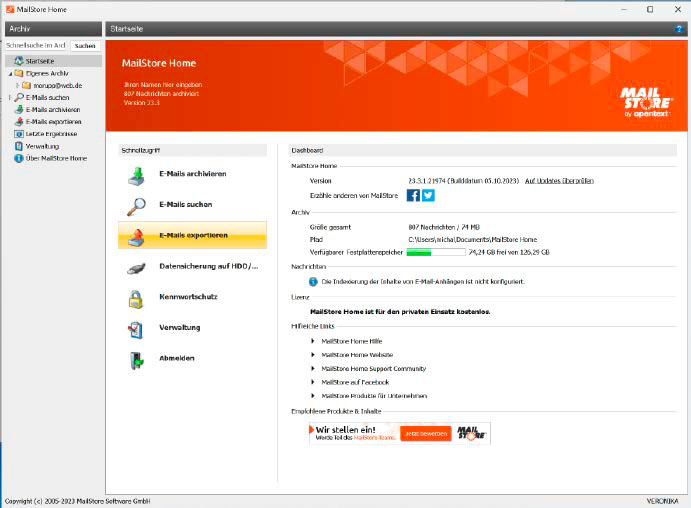Click the large Verwaltung checklist icon
Viewport: 691px width, 508px height.
136,329
